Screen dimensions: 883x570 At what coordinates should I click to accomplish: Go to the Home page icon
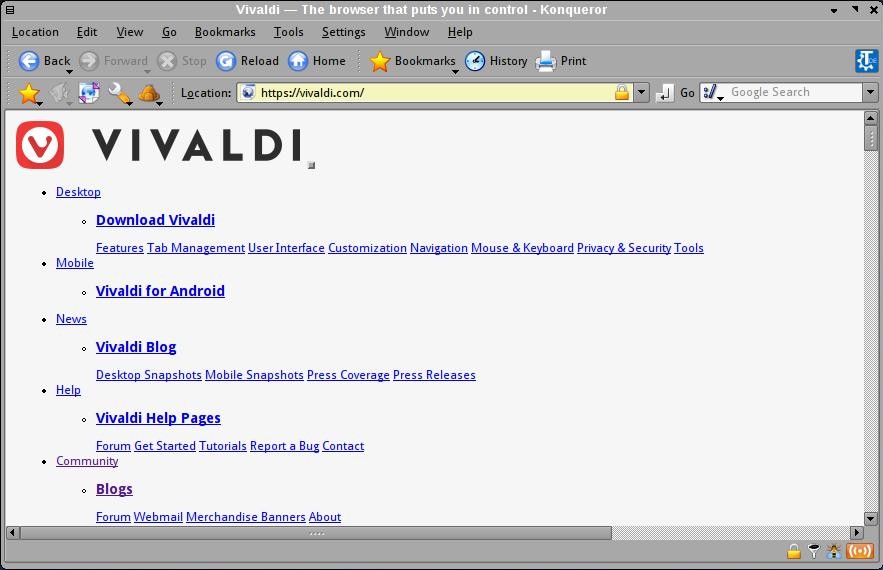(298, 61)
